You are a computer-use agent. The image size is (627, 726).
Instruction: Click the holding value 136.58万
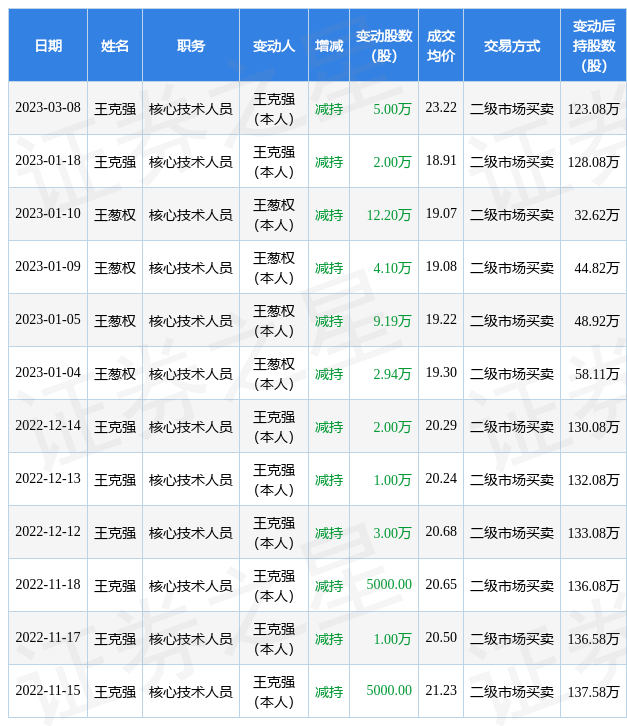[x=593, y=639]
